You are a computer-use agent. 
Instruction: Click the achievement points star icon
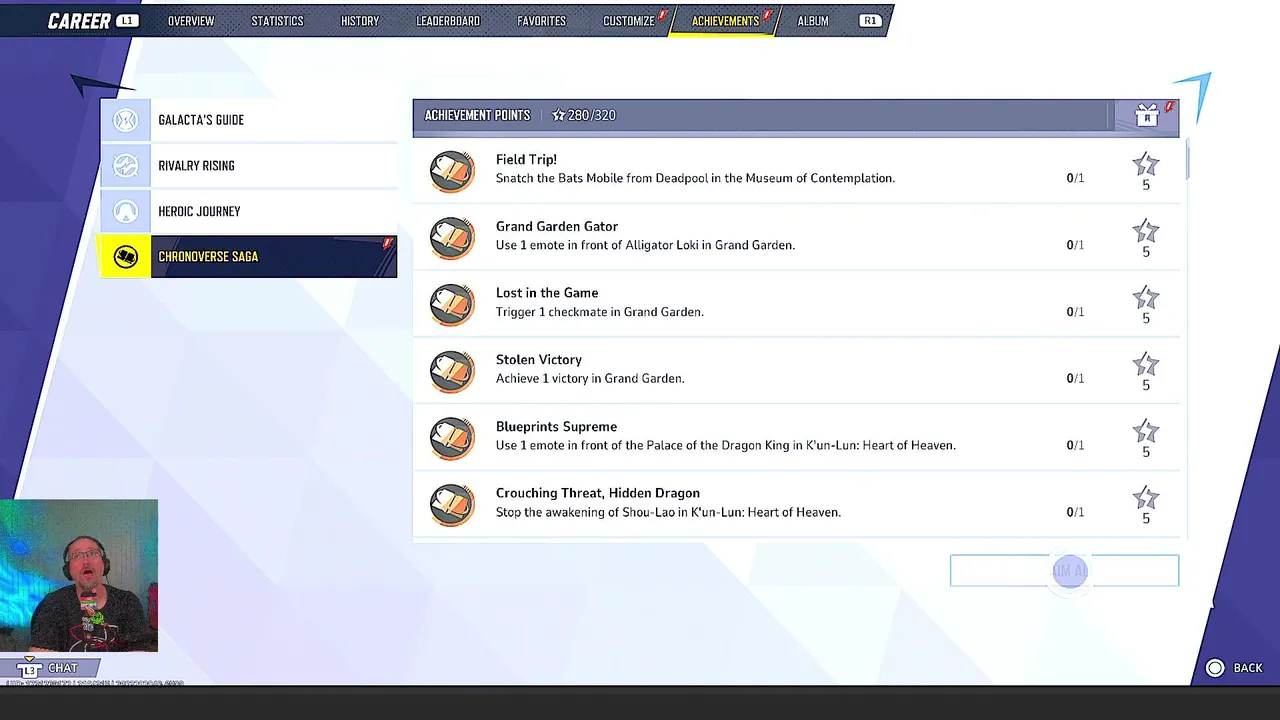pos(558,115)
